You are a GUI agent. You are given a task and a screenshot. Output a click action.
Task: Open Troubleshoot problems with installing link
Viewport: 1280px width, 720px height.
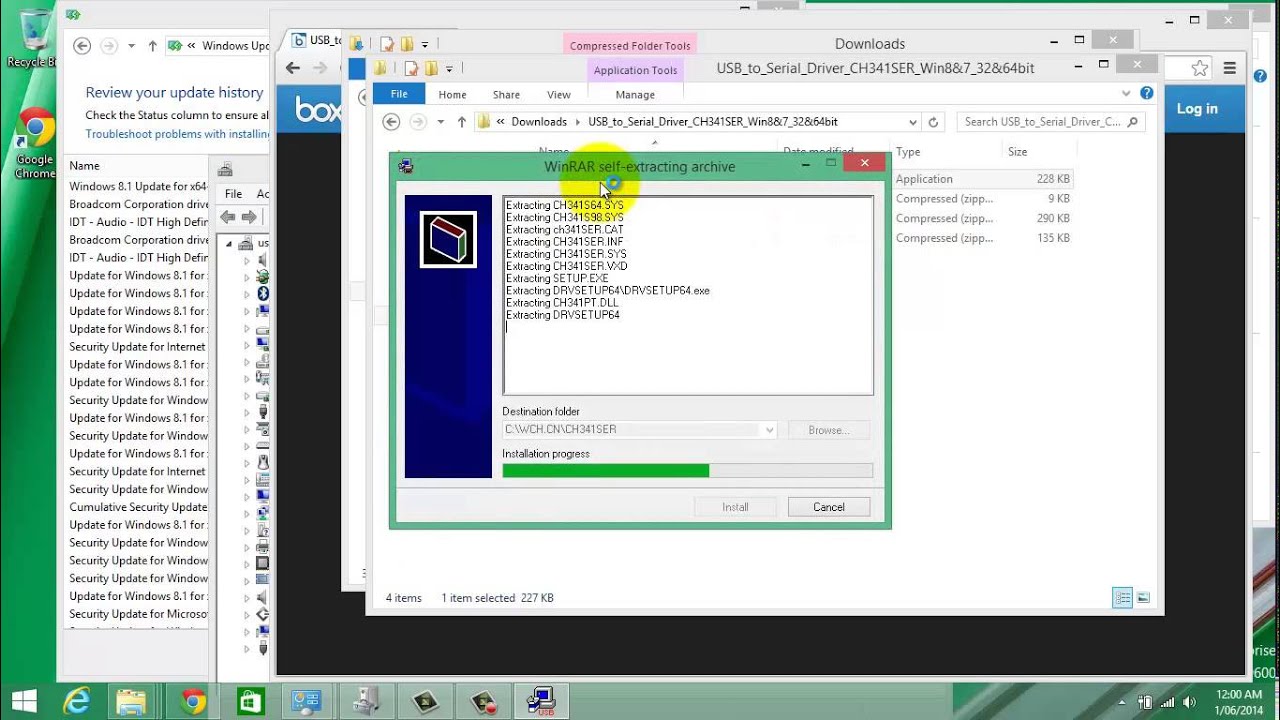pyautogui.click(x=177, y=134)
